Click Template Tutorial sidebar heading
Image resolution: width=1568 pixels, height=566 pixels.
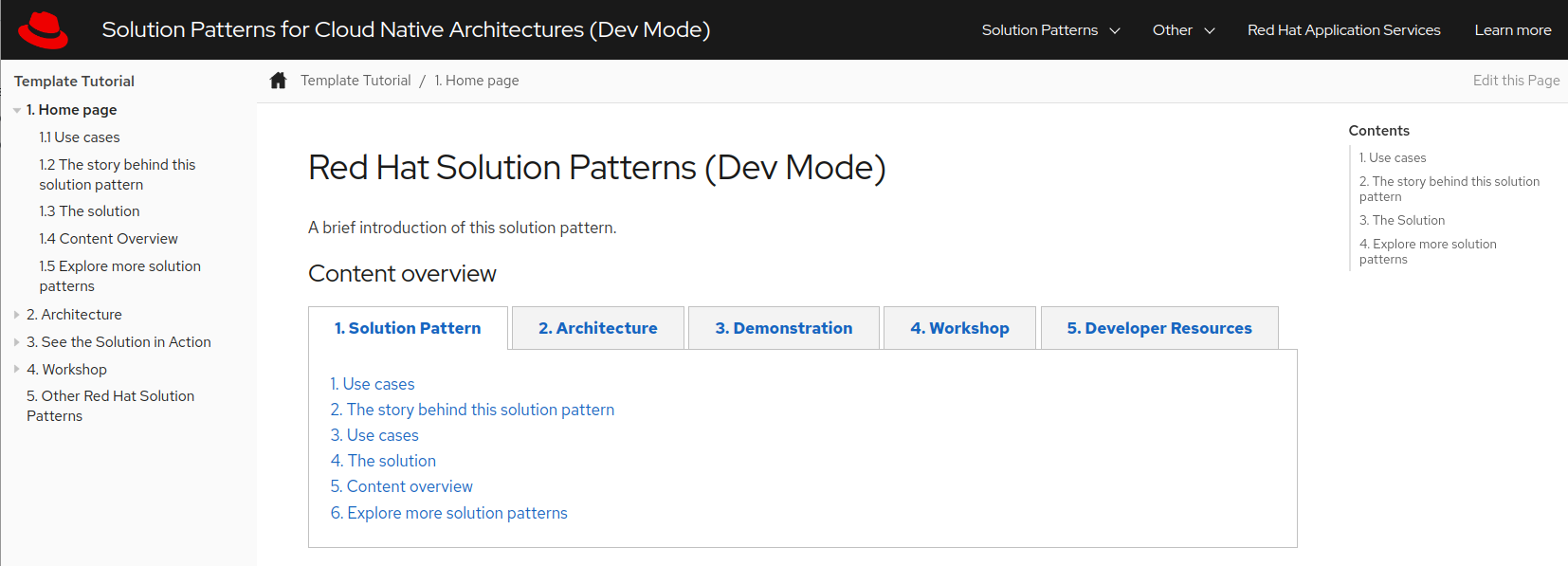tap(74, 82)
